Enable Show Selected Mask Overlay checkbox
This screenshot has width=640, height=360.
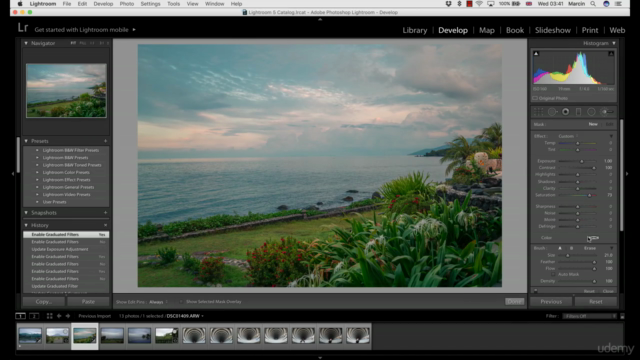tap(181, 302)
